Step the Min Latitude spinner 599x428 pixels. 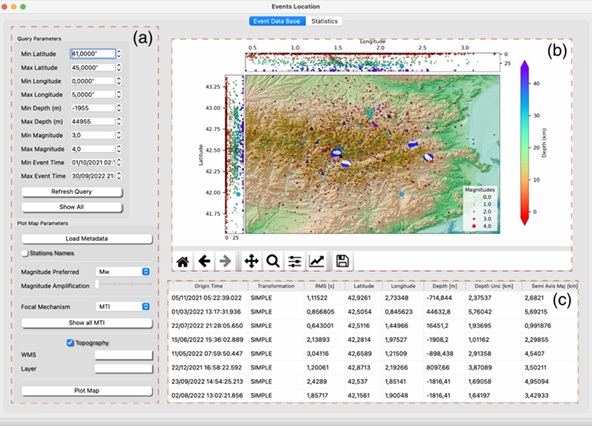click(119, 54)
